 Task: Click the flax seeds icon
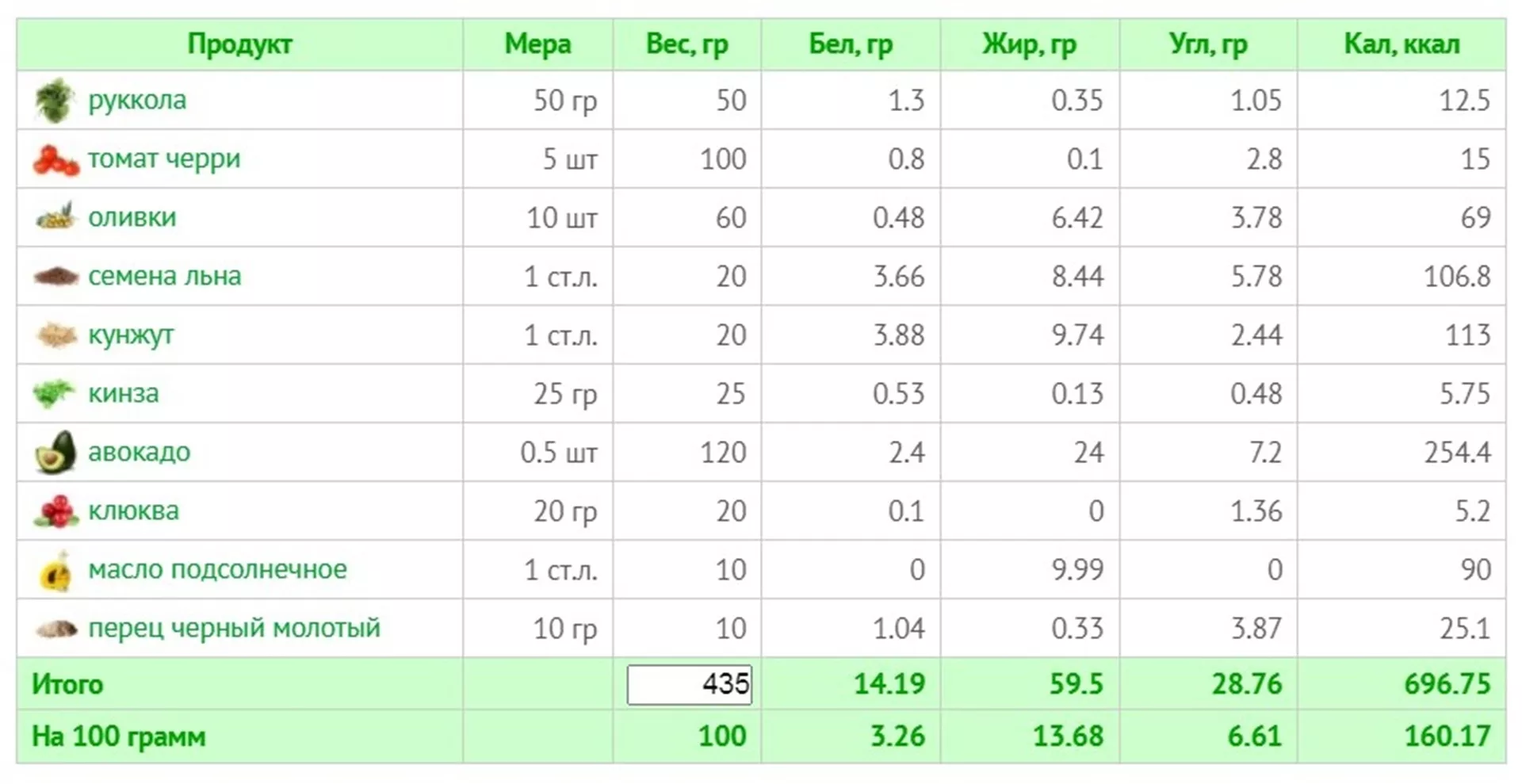[x=55, y=277]
